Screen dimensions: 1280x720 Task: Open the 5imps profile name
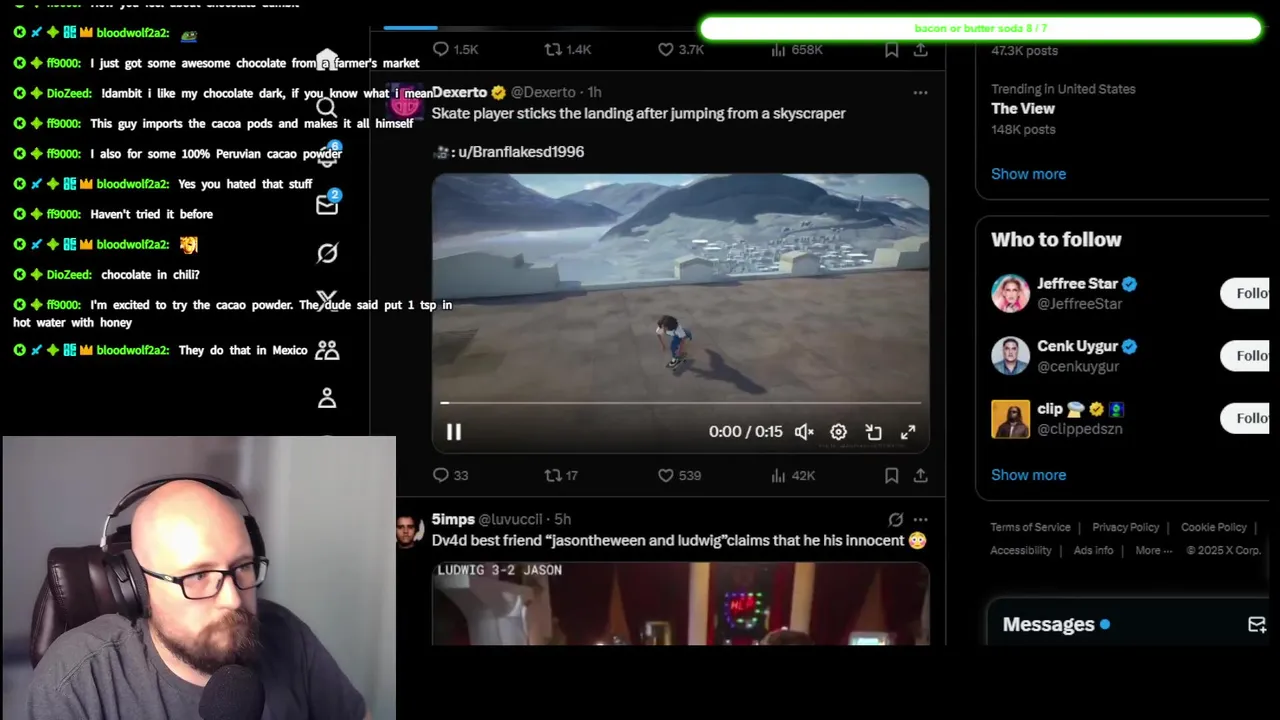[453, 519]
